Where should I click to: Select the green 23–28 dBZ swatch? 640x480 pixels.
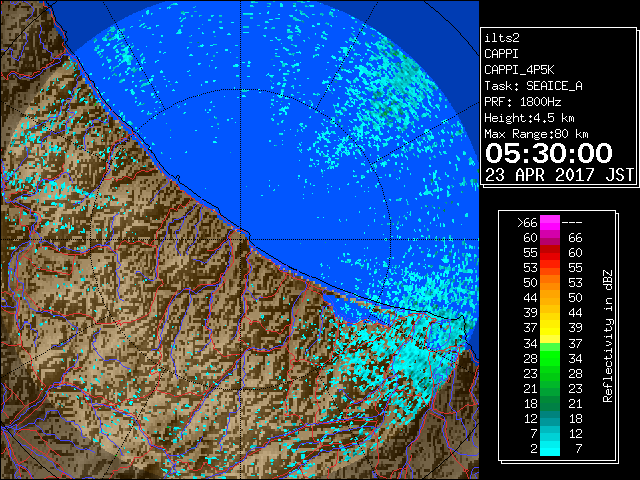click(x=550, y=373)
